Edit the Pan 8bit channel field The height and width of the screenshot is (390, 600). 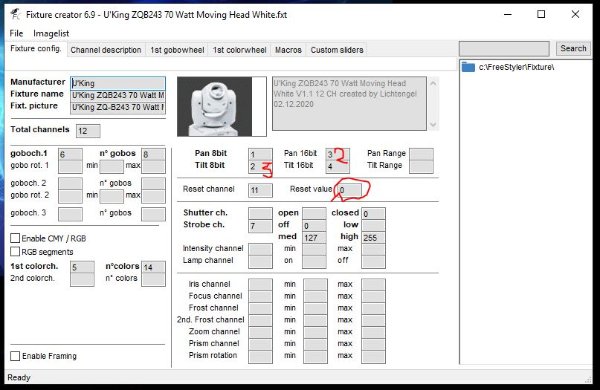[x=260, y=154]
